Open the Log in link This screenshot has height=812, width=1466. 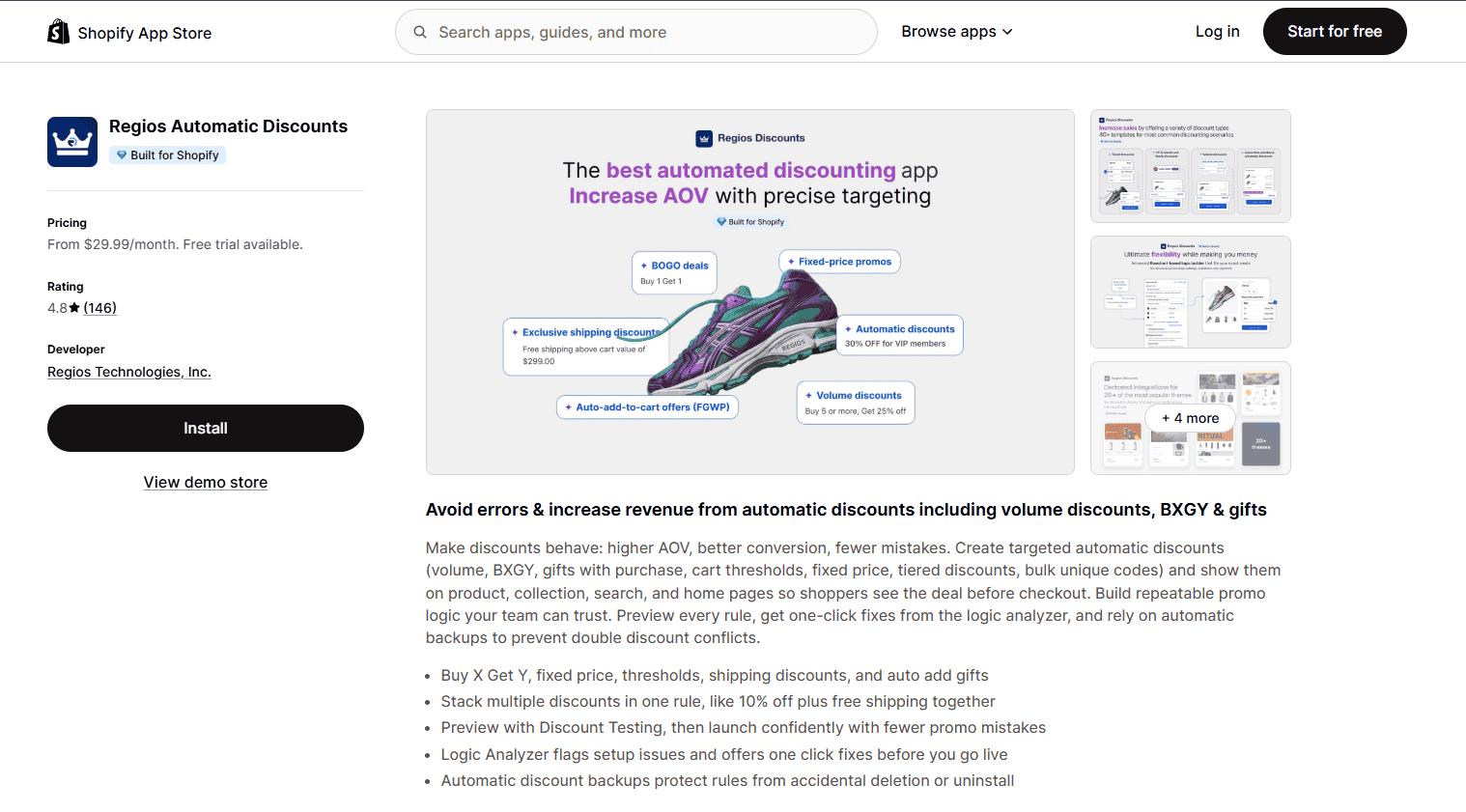tap(1217, 32)
